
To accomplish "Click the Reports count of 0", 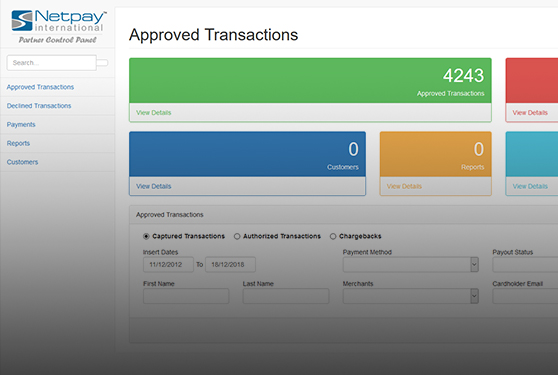I will tap(479, 149).
